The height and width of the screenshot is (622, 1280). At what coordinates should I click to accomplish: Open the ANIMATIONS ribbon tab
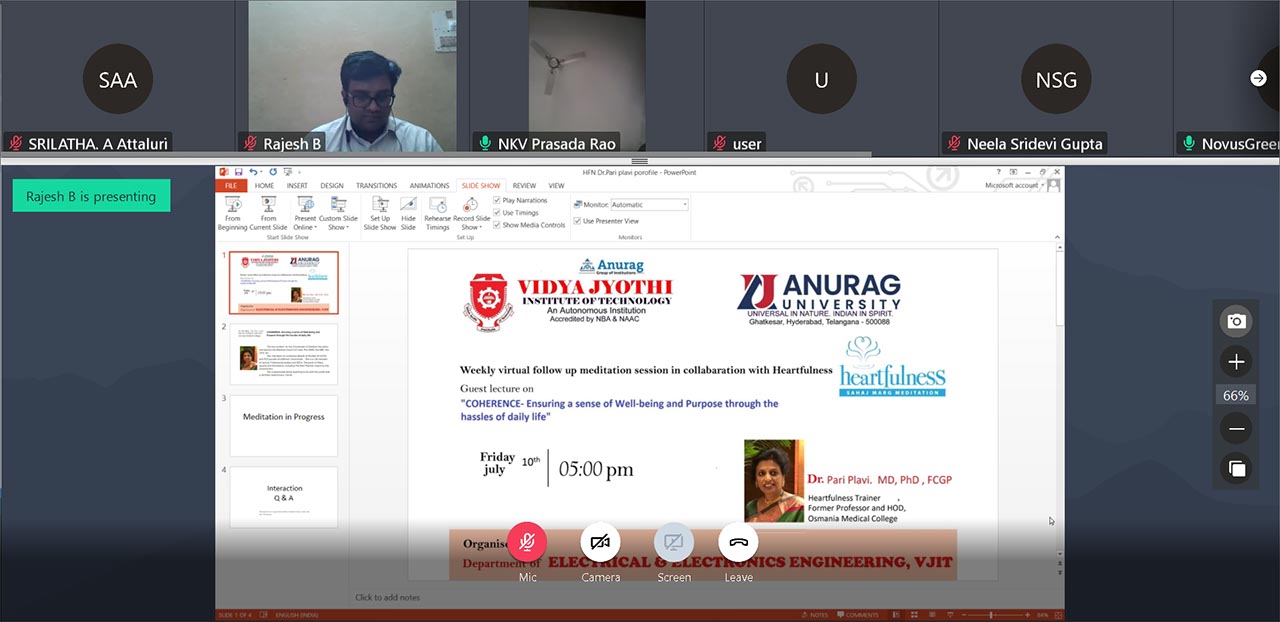coord(429,186)
